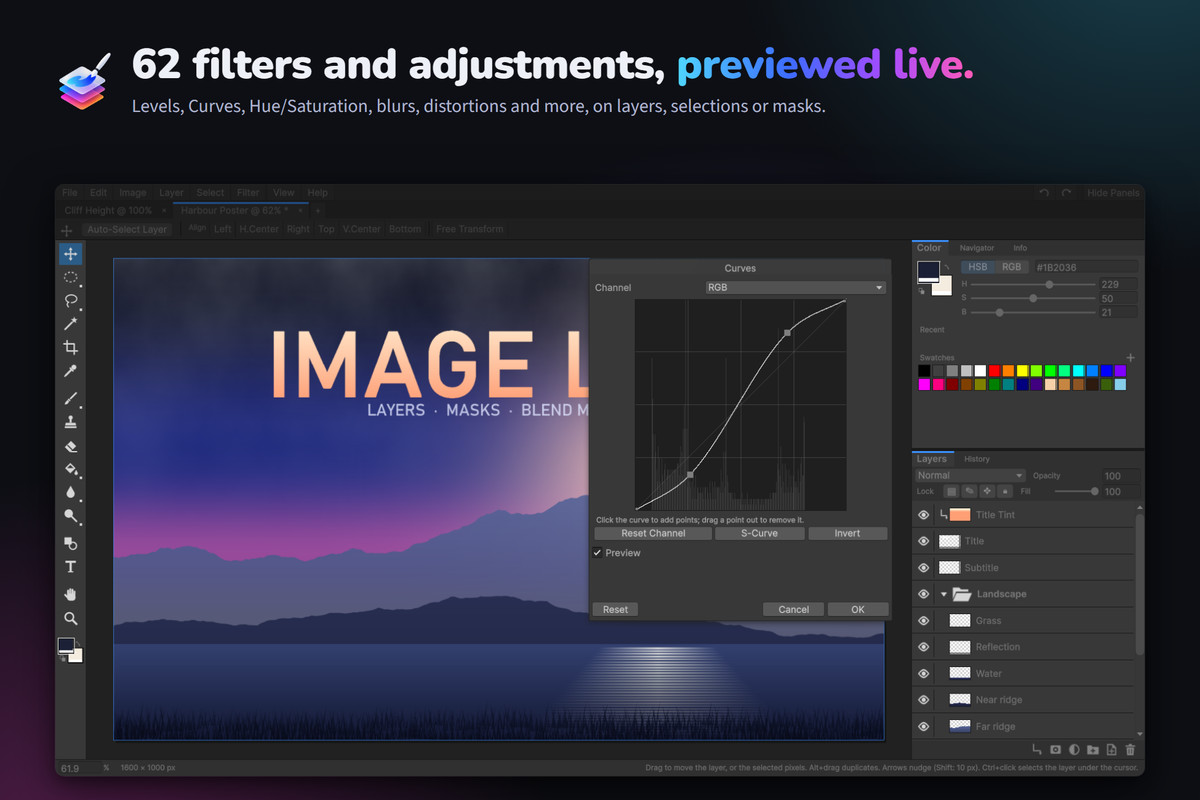Screen dimensions: 1200x800
Task: Open the Filter menu
Action: [x=248, y=193]
